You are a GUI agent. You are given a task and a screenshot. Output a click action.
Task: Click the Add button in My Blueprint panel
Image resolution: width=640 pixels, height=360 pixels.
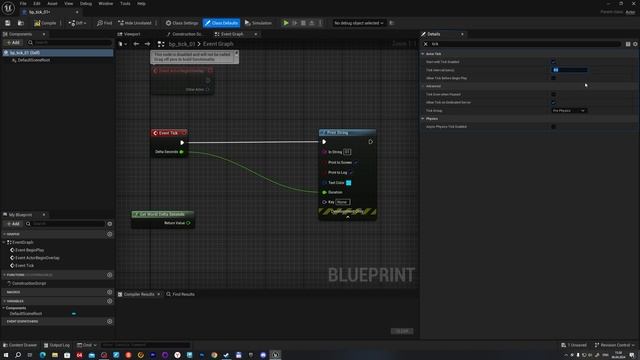pos(13,224)
